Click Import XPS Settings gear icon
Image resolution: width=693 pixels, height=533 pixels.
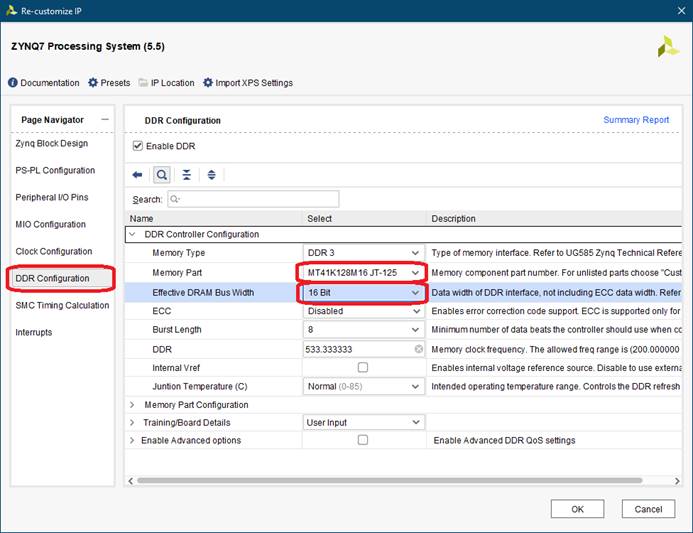208,83
